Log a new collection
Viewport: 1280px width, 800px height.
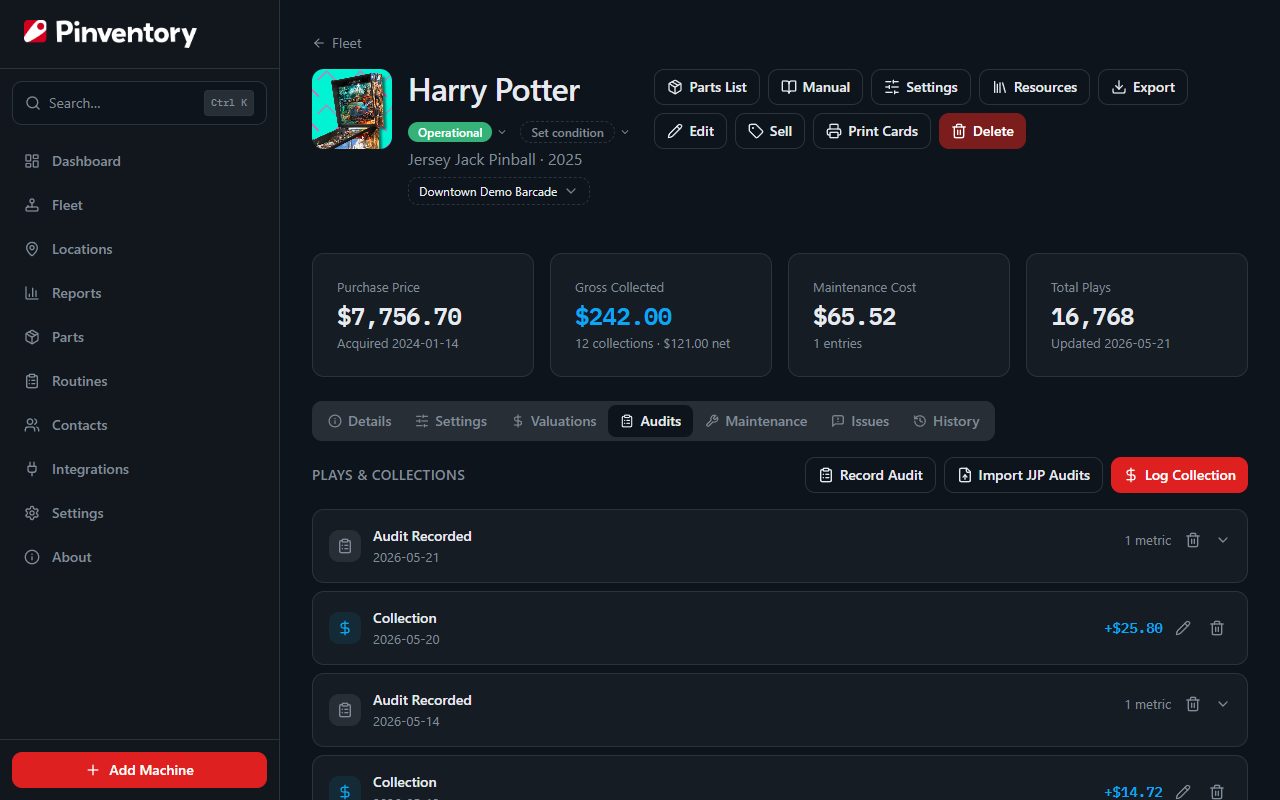click(x=1180, y=475)
